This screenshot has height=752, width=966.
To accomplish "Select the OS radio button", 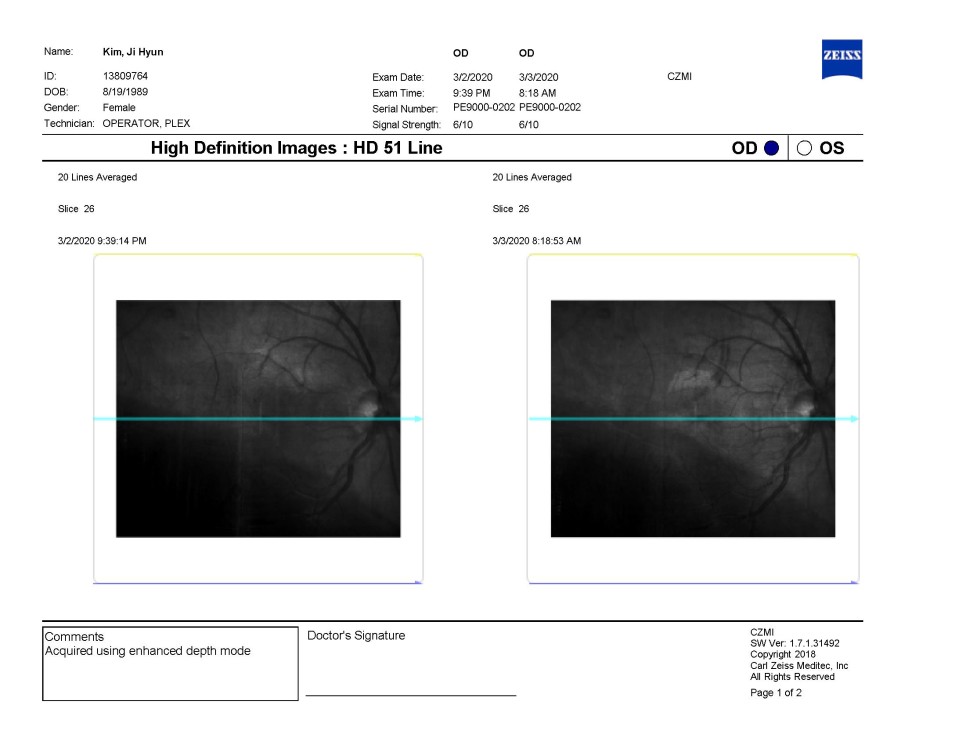I will pyautogui.click(x=804, y=148).
